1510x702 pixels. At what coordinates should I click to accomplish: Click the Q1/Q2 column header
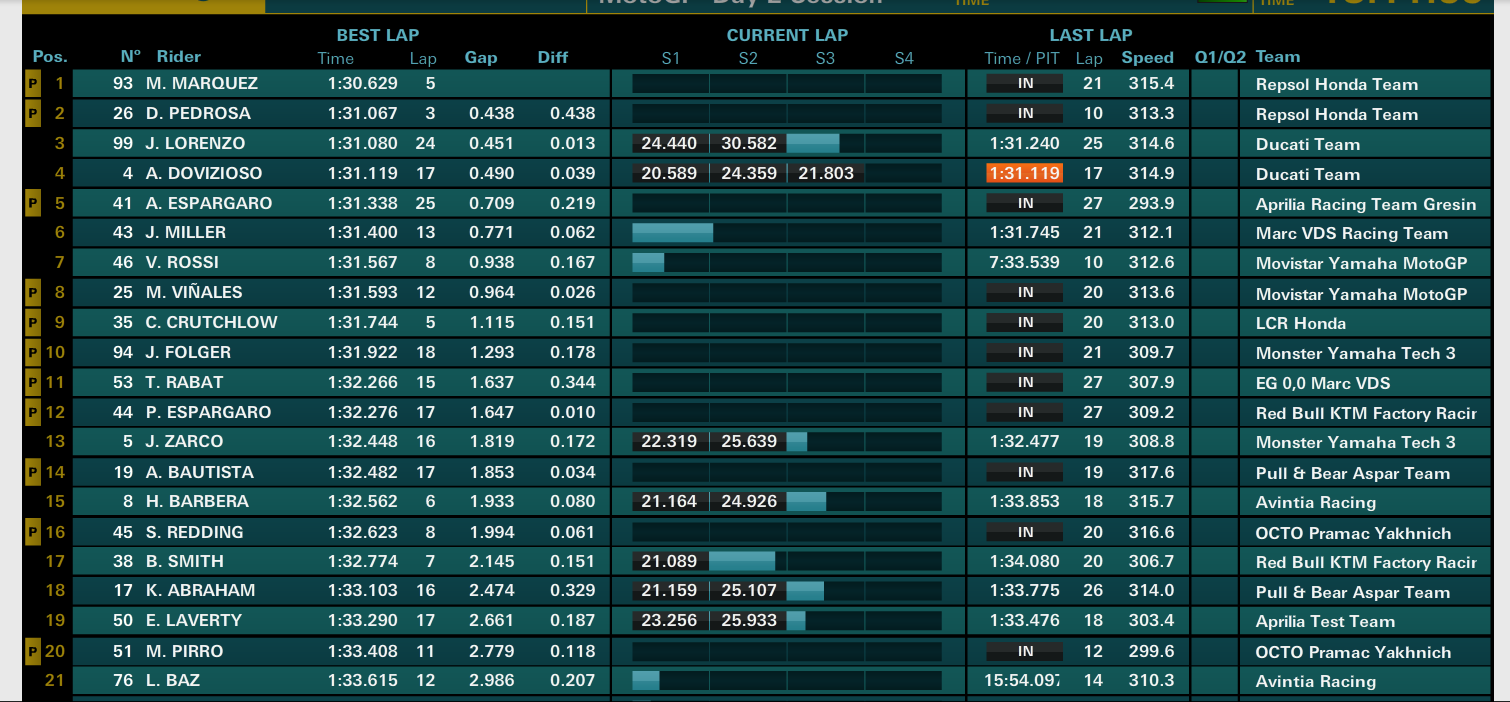coord(1219,58)
